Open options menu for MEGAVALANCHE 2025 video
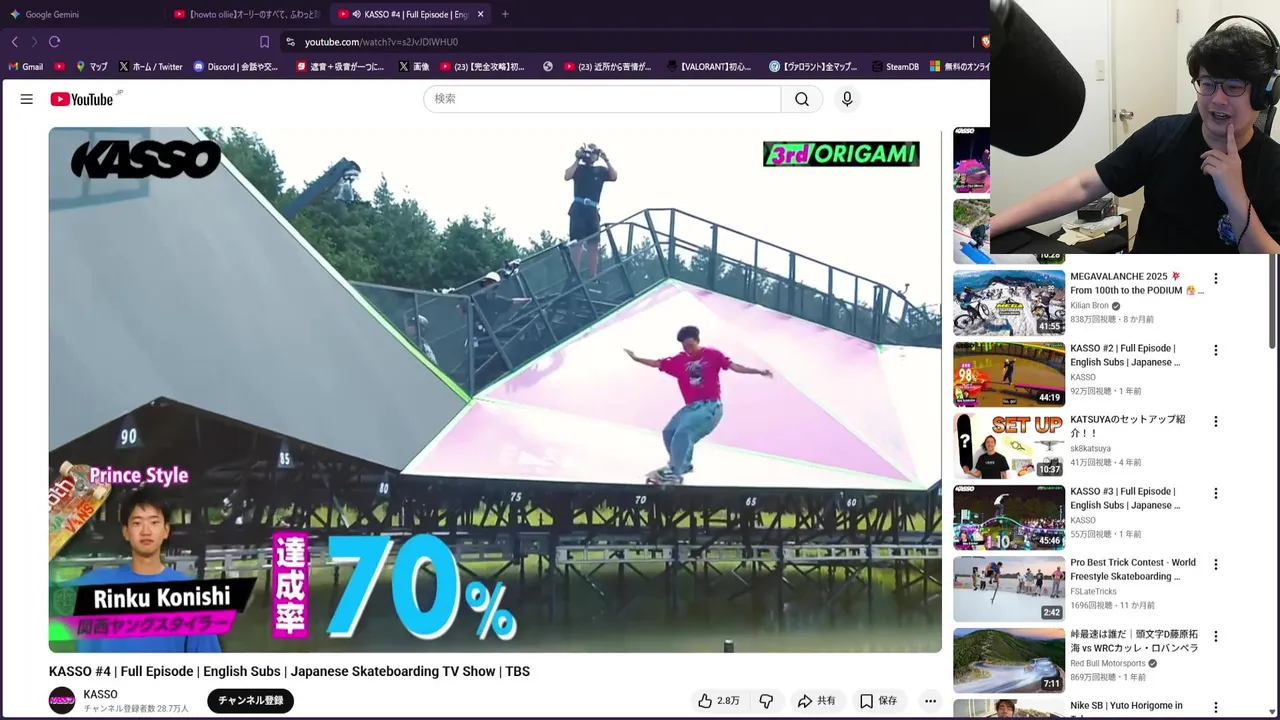The height and width of the screenshot is (720, 1280). click(1216, 279)
